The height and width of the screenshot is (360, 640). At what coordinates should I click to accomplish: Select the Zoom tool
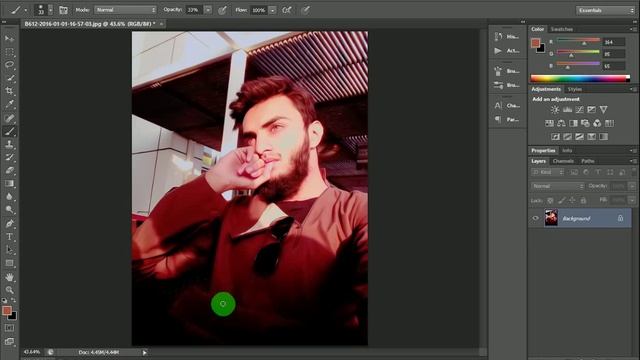click(x=9, y=290)
